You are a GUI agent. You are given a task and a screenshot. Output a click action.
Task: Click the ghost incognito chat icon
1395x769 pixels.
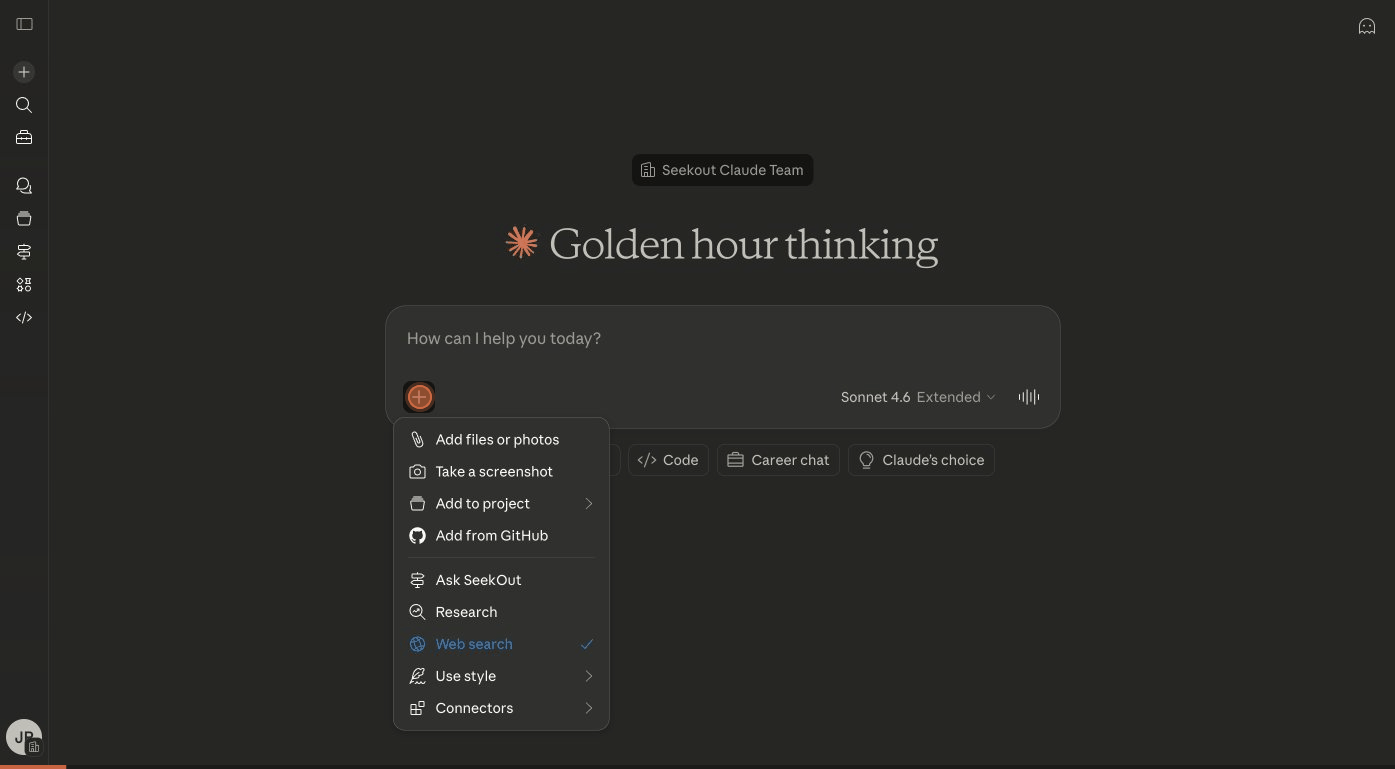(x=1366, y=27)
